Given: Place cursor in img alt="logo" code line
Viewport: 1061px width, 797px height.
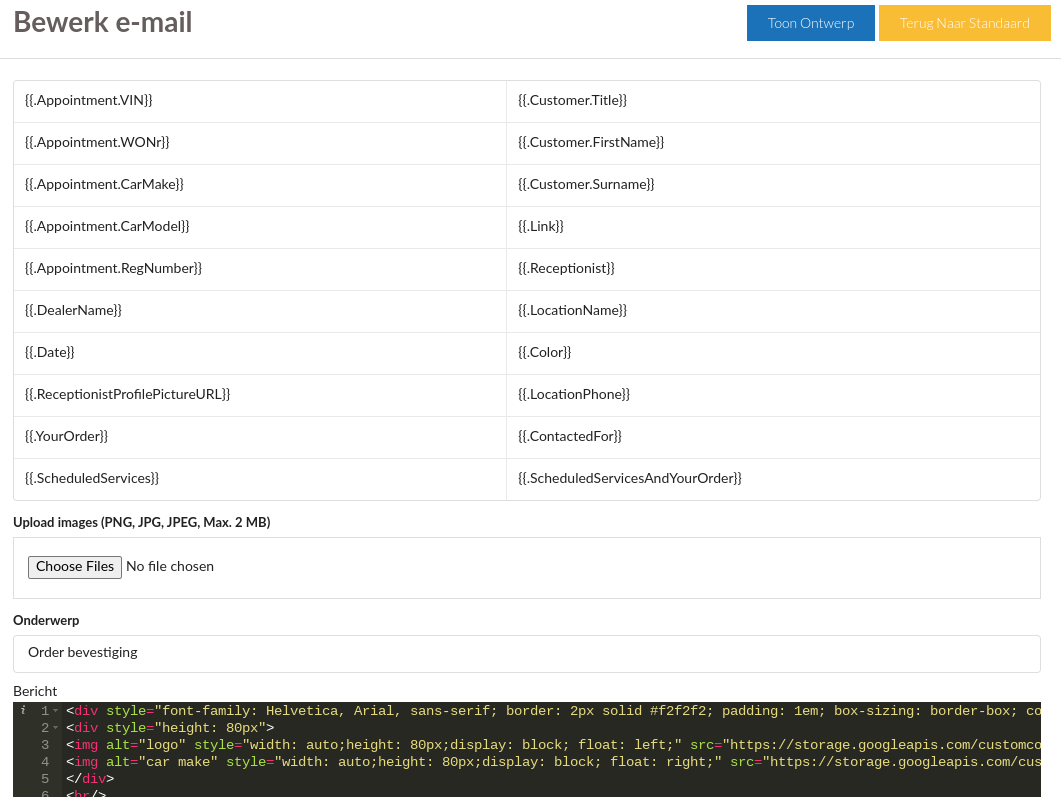Looking at the screenshot, I should pyautogui.click(x=554, y=745).
